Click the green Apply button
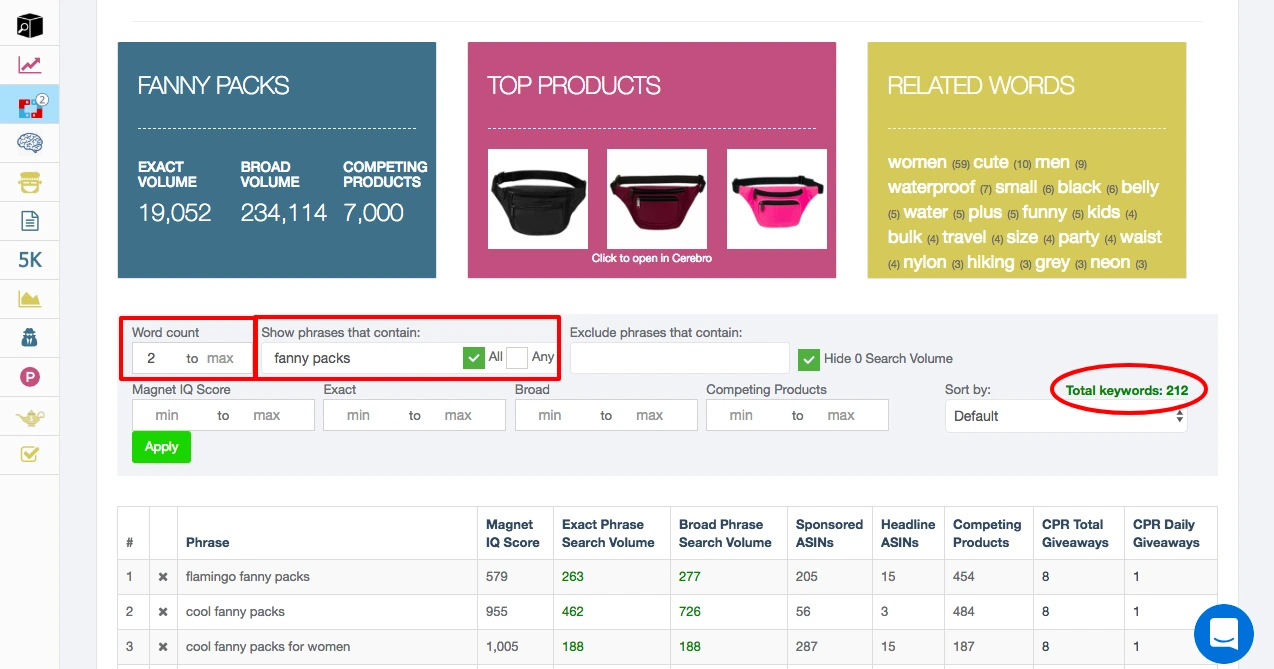The height and width of the screenshot is (669, 1274). point(161,447)
